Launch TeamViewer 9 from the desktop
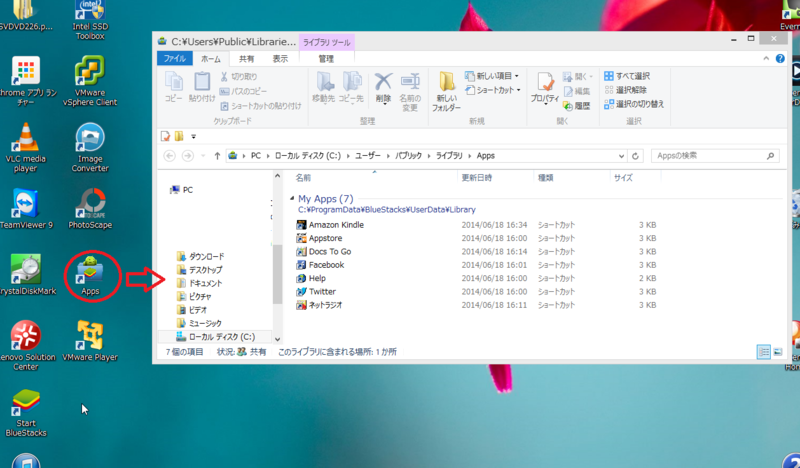The width and height of the screenshot is (800, 468). (x=26, y=208)
